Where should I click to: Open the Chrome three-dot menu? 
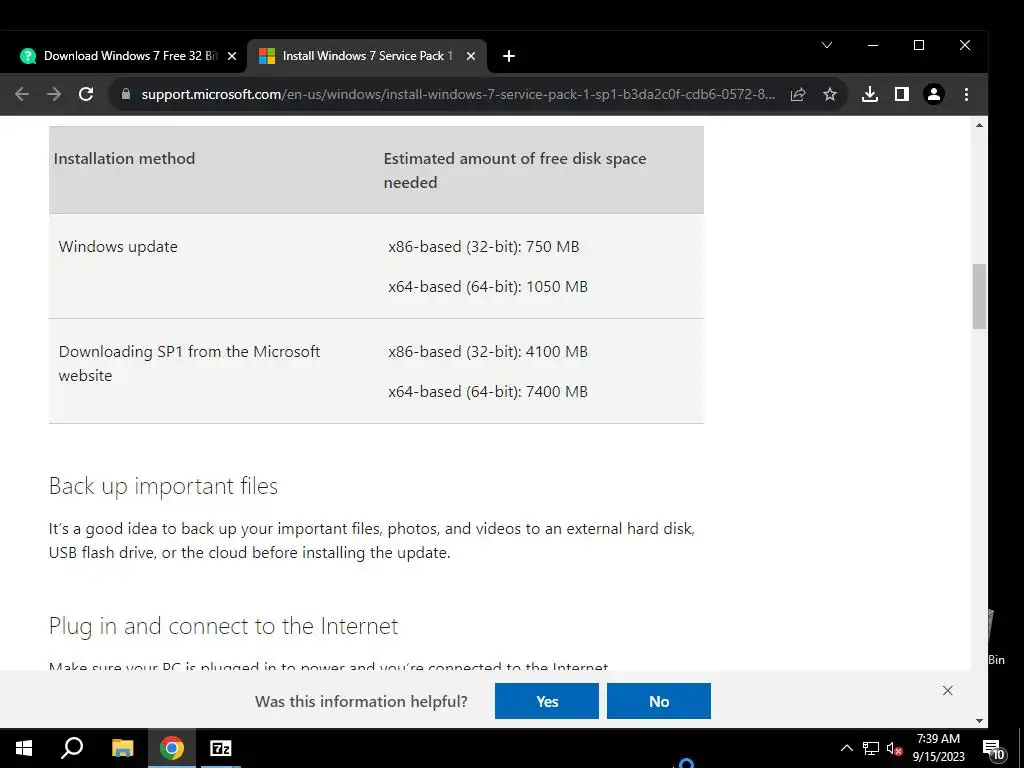coord(966,94)
